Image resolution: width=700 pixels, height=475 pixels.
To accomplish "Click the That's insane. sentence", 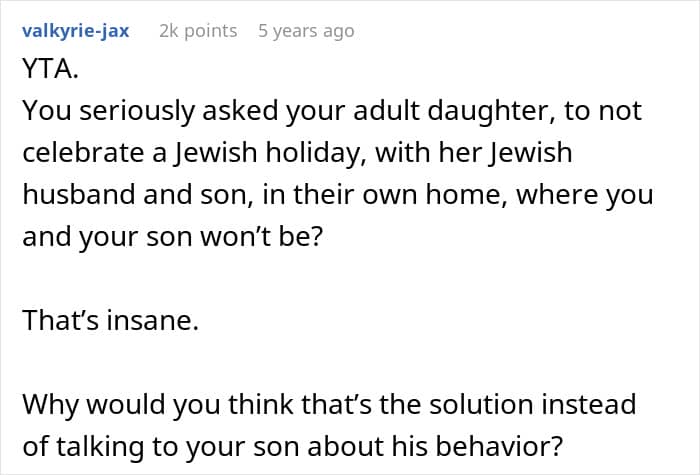I will [107, 322].
